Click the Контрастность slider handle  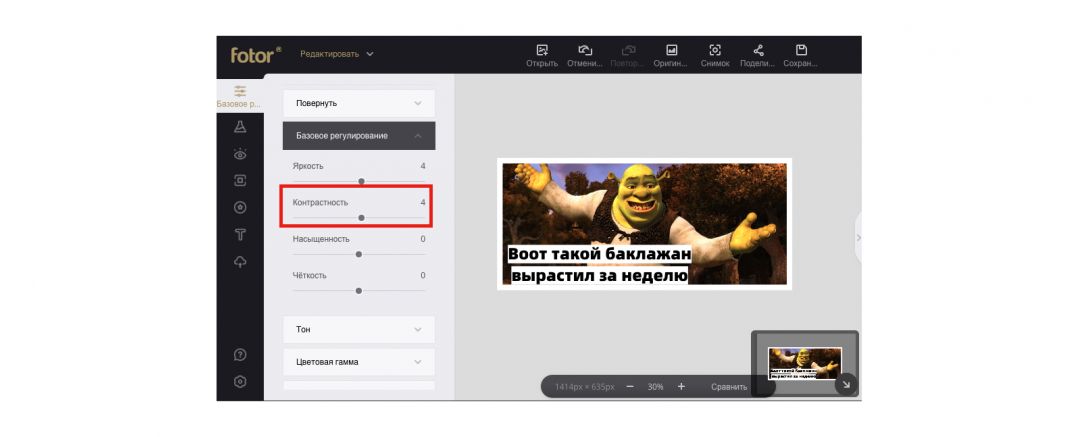(362, 218)
